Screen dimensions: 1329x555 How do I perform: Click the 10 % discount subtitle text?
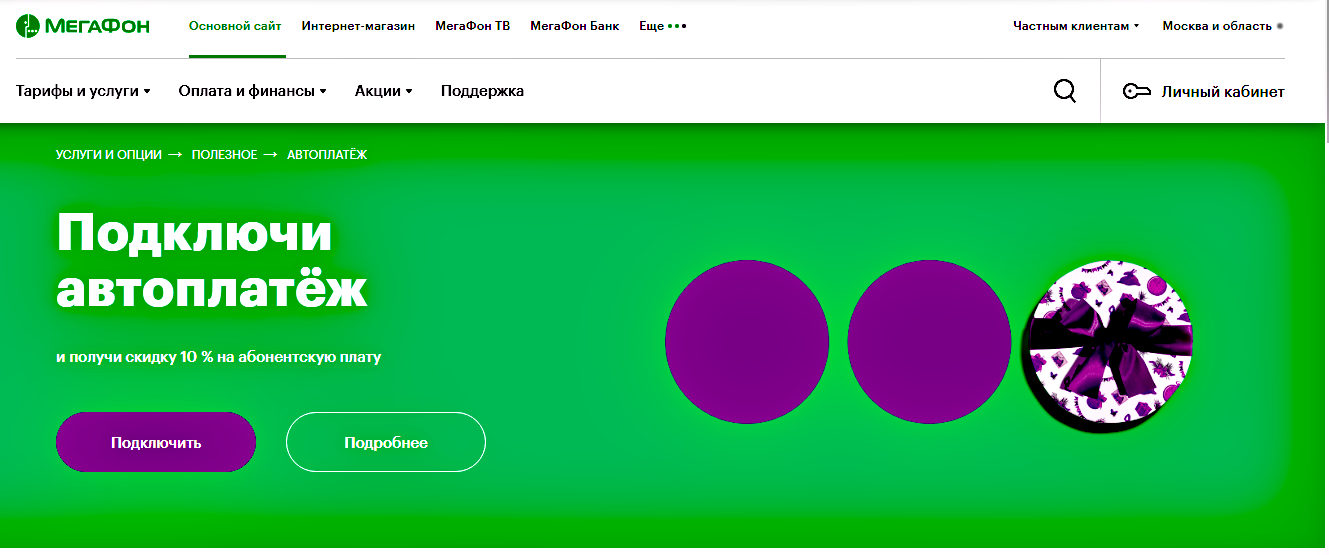point(219,357)
